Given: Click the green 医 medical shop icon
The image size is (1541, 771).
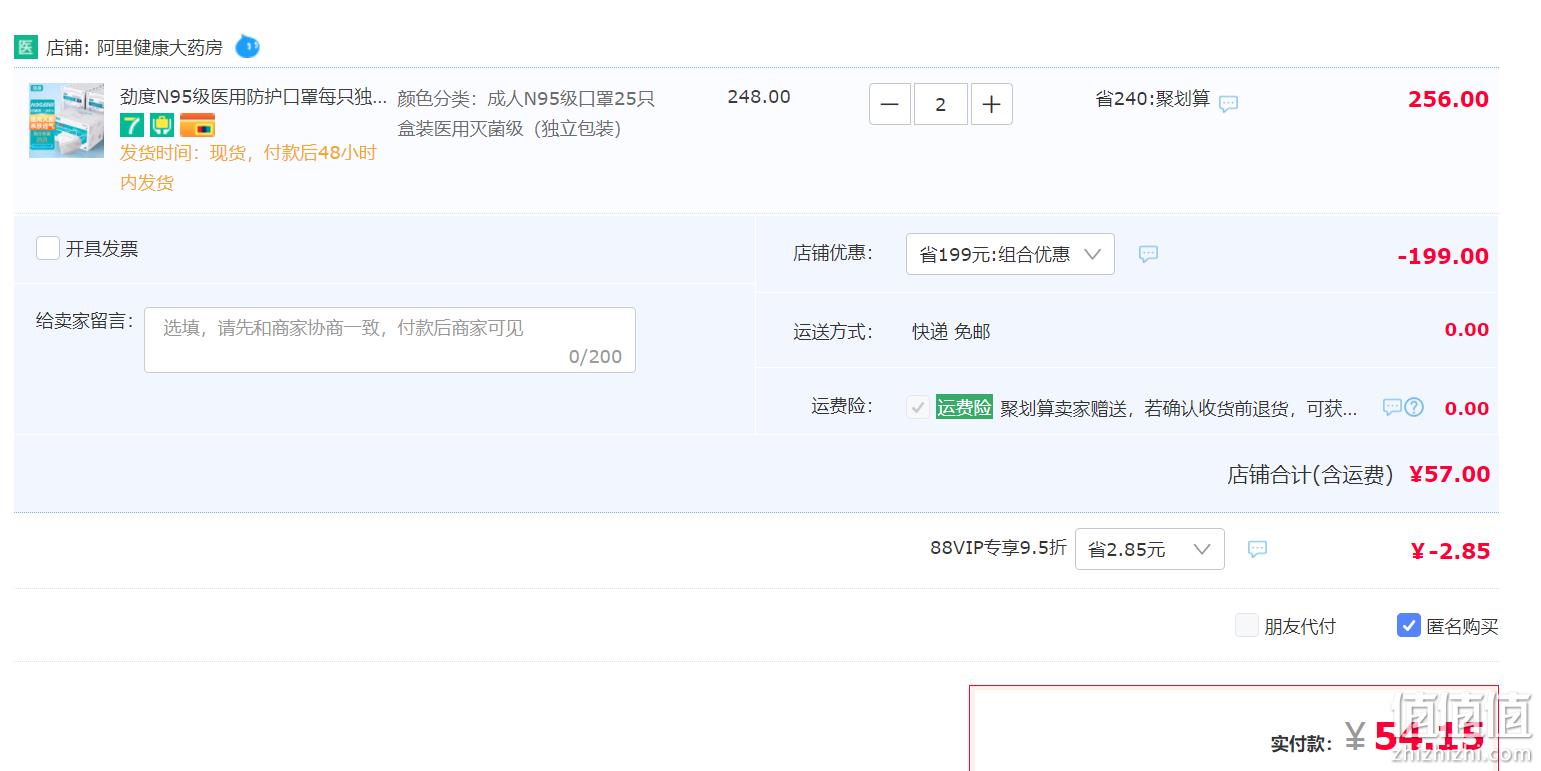Looking at the screenshot, I should (x=26, y=47).
